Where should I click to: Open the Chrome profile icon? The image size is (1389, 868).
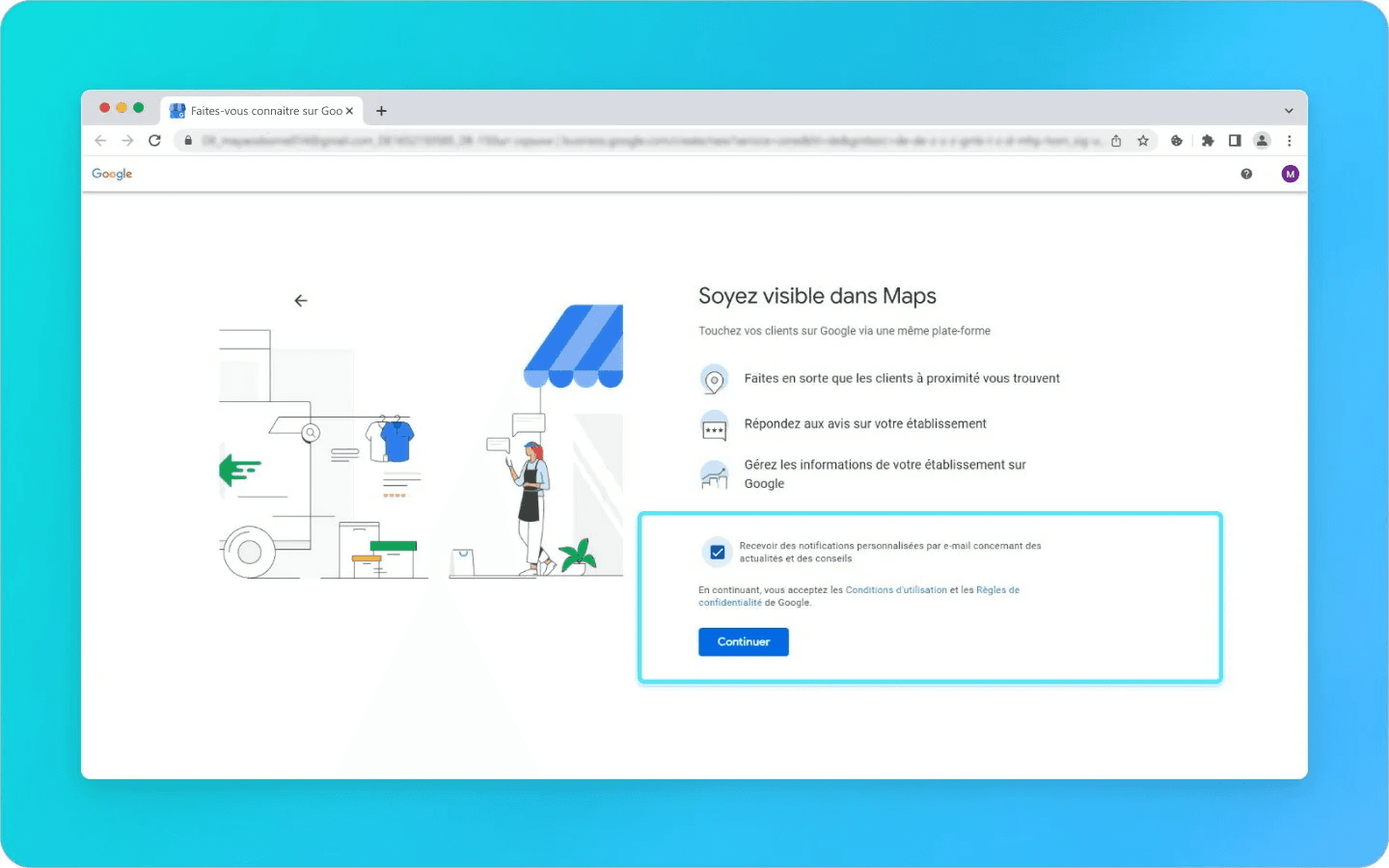pos(1262,141)
